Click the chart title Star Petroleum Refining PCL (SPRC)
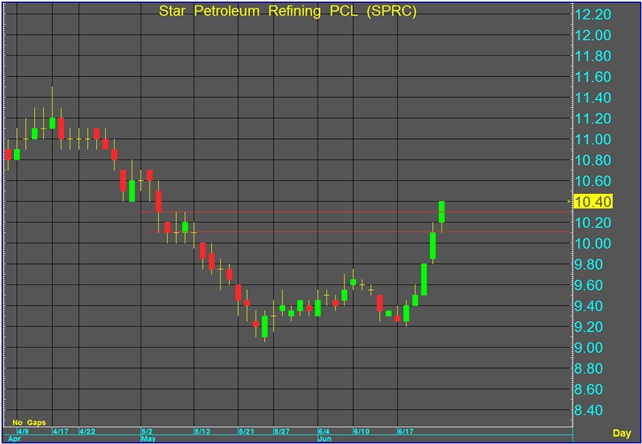642x444 pixels. 287,11
